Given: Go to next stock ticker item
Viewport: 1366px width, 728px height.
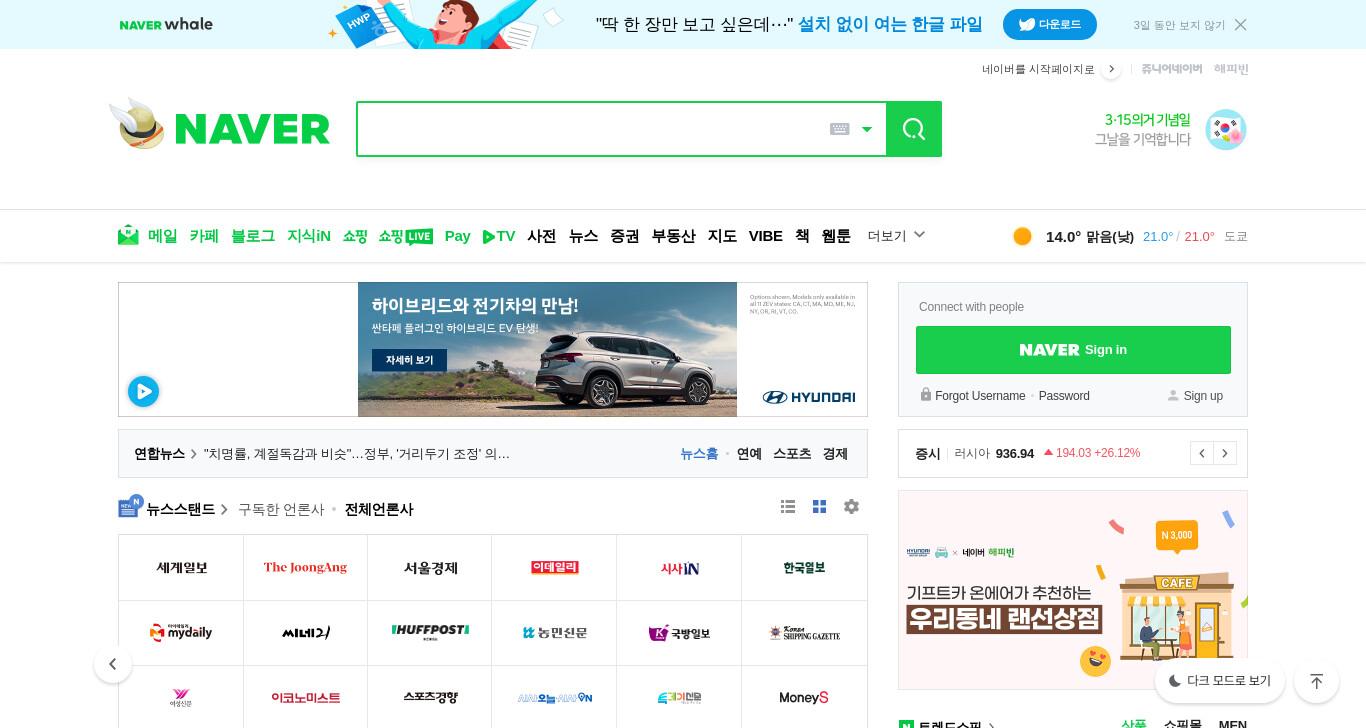Looking at the screenshot, I should click(x=1225, y=453).
